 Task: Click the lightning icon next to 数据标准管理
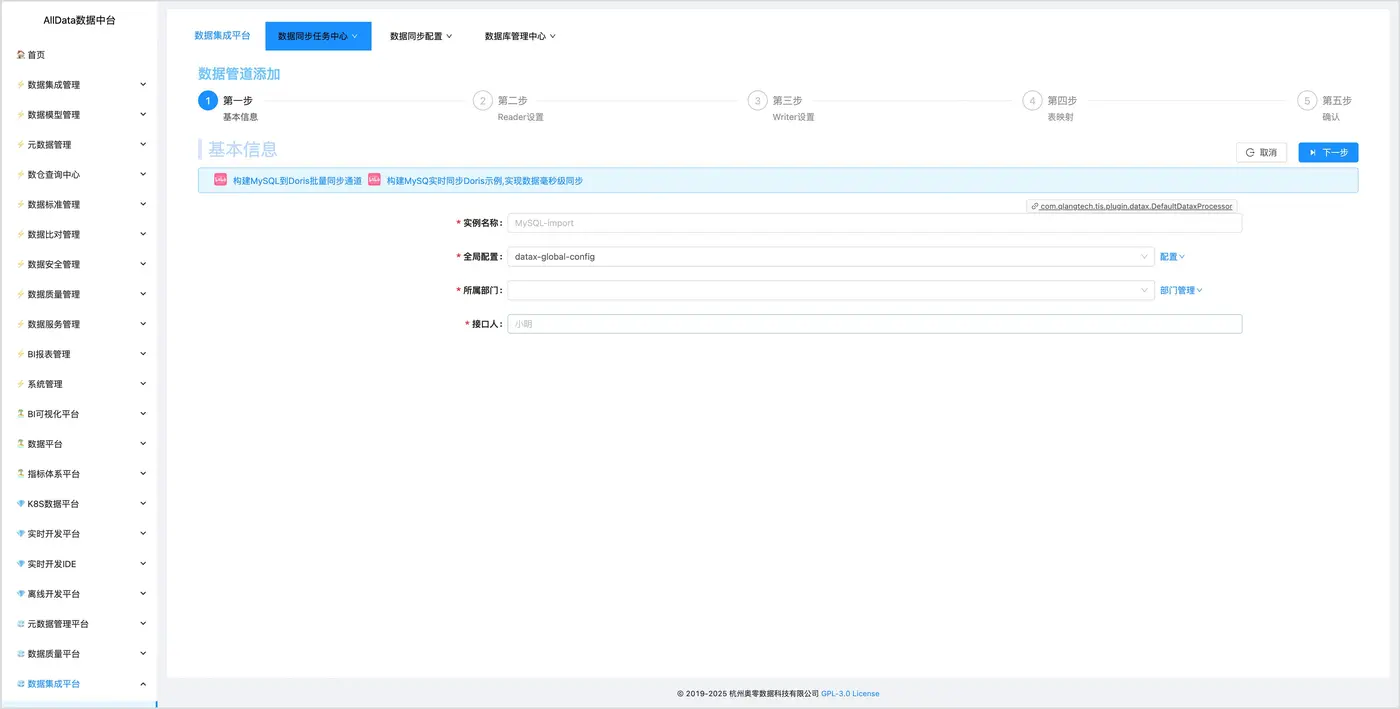21,205
